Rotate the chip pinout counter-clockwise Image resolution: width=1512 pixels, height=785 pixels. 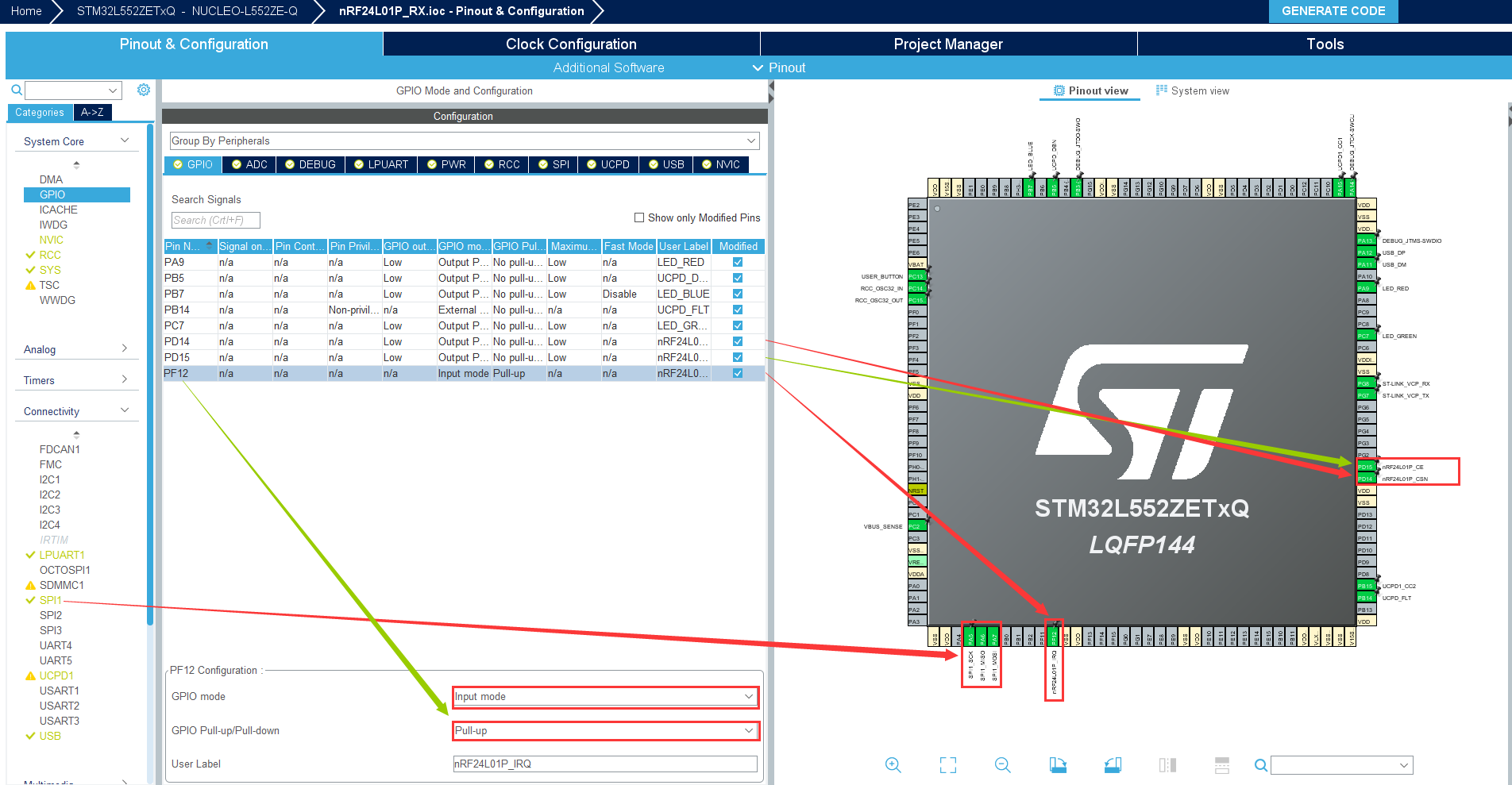point(1113,765)
